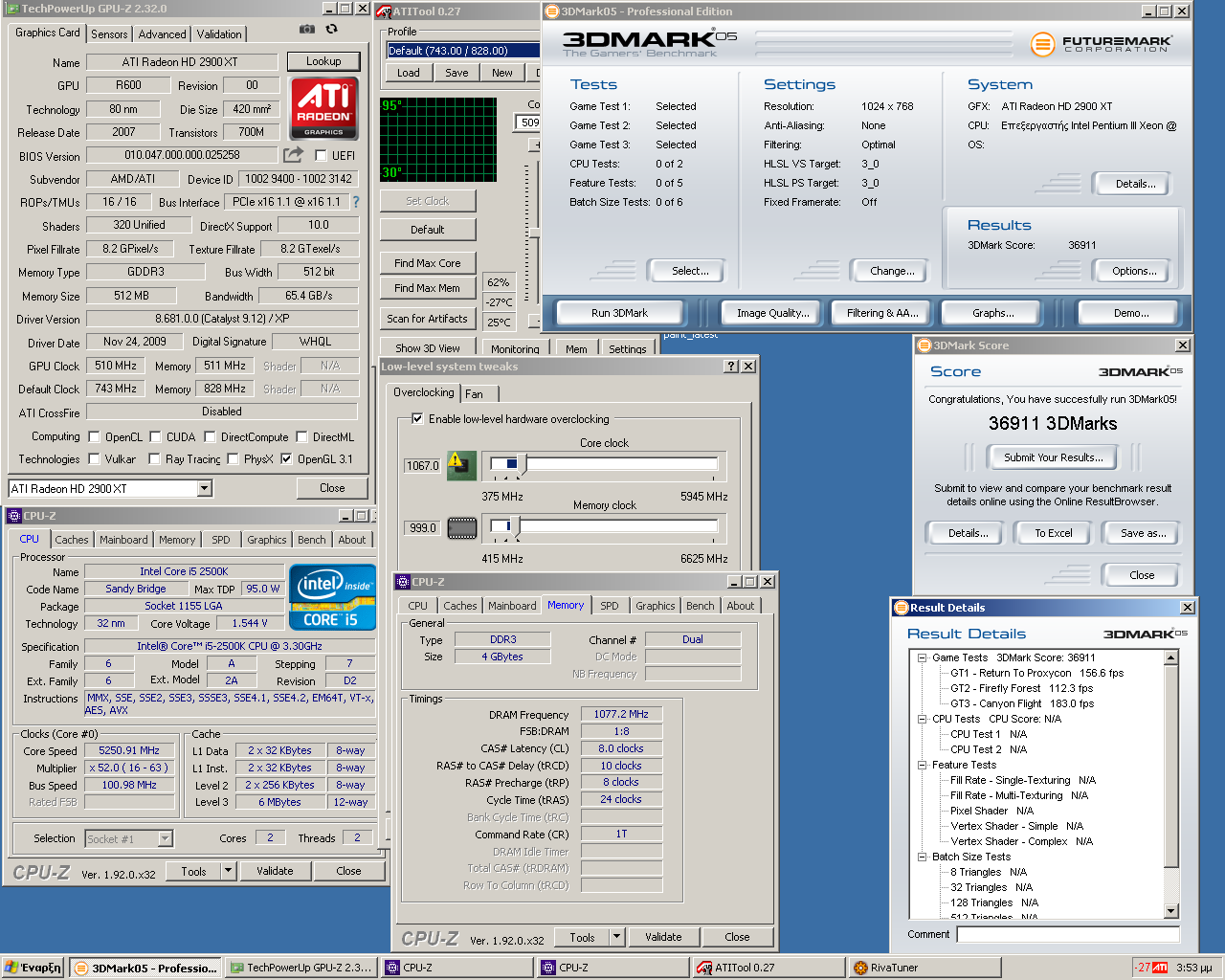Collapse the CPU Tests tree node

(923, 719)
